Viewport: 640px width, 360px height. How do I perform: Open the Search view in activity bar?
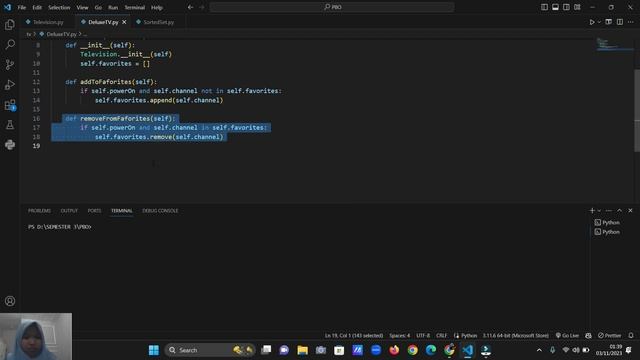[x=10, y=44]
